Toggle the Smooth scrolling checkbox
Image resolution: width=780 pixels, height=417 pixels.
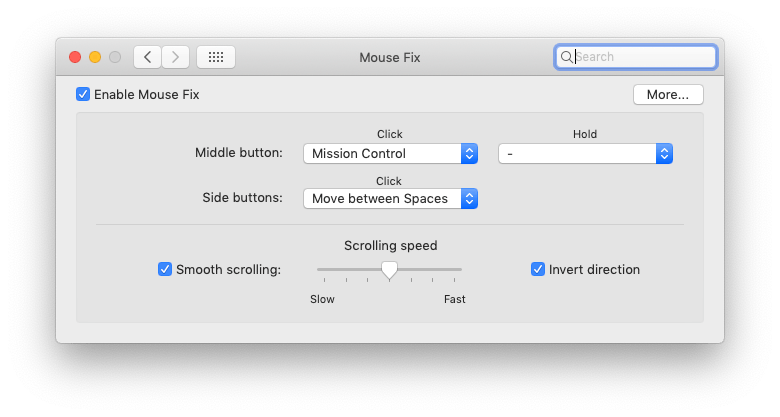[165, 269]
